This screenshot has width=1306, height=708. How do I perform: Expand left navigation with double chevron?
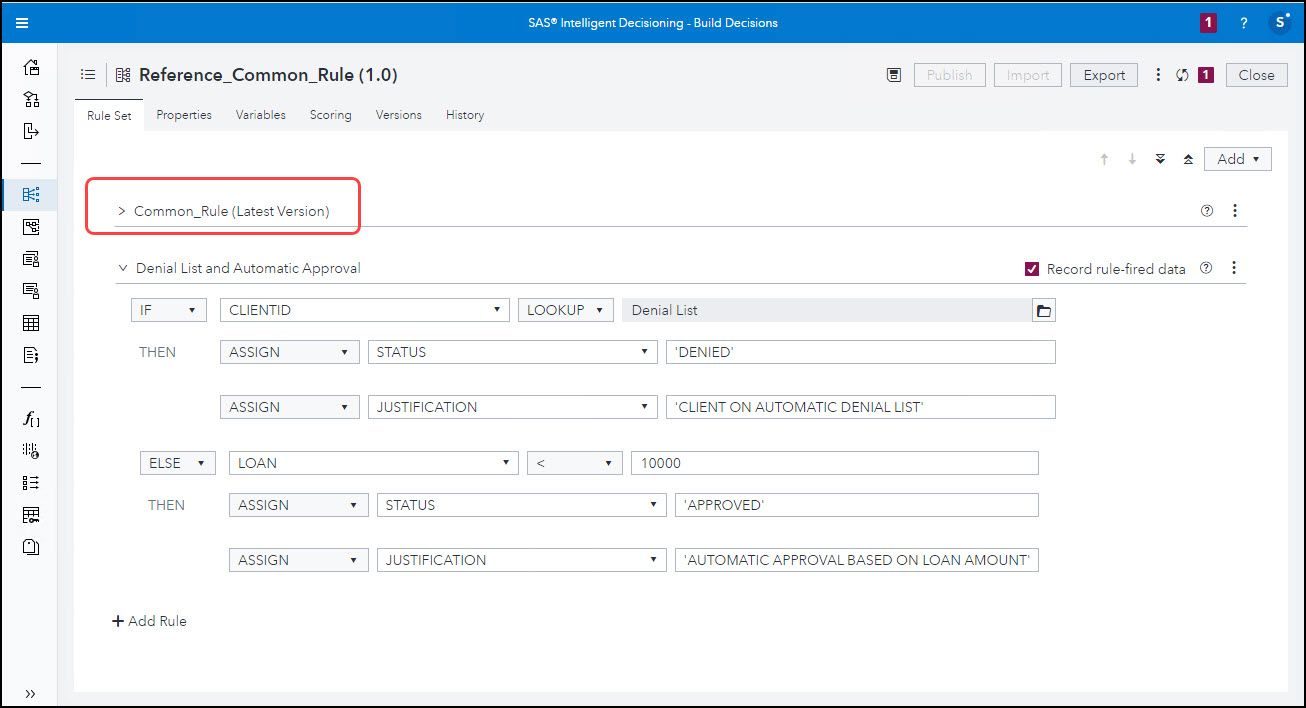(31, 693)
